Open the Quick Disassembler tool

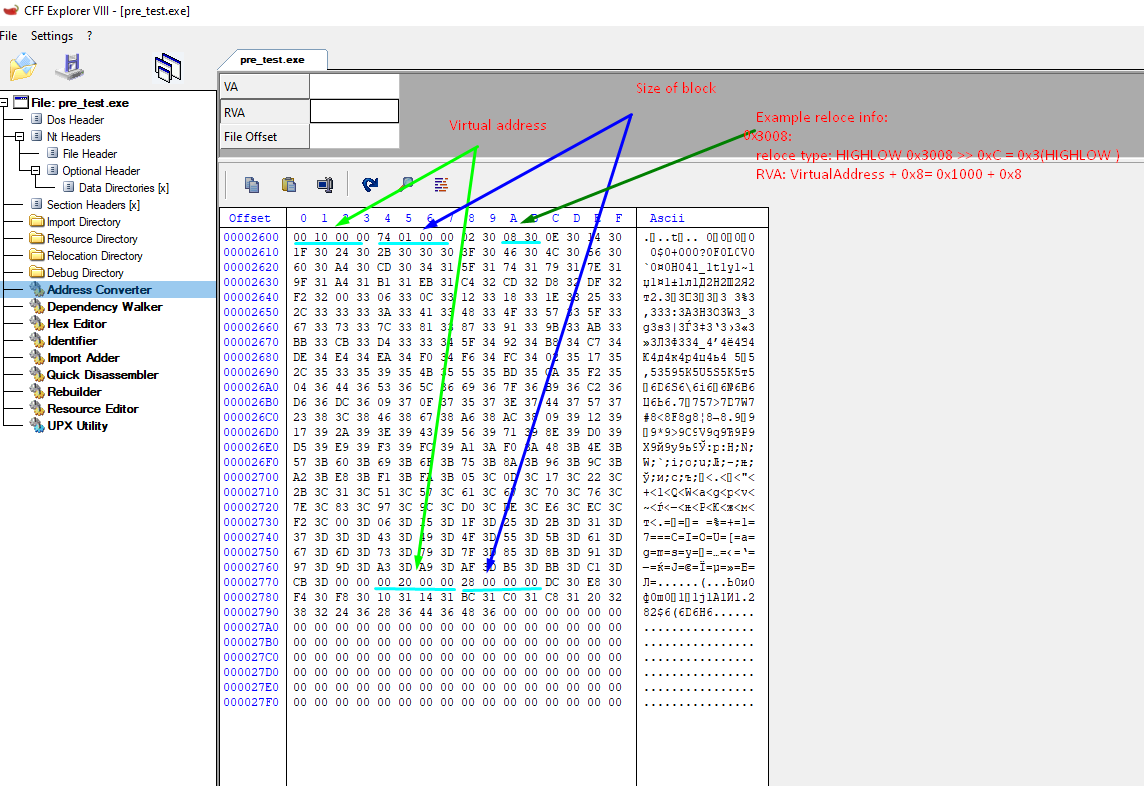point(102,375)
